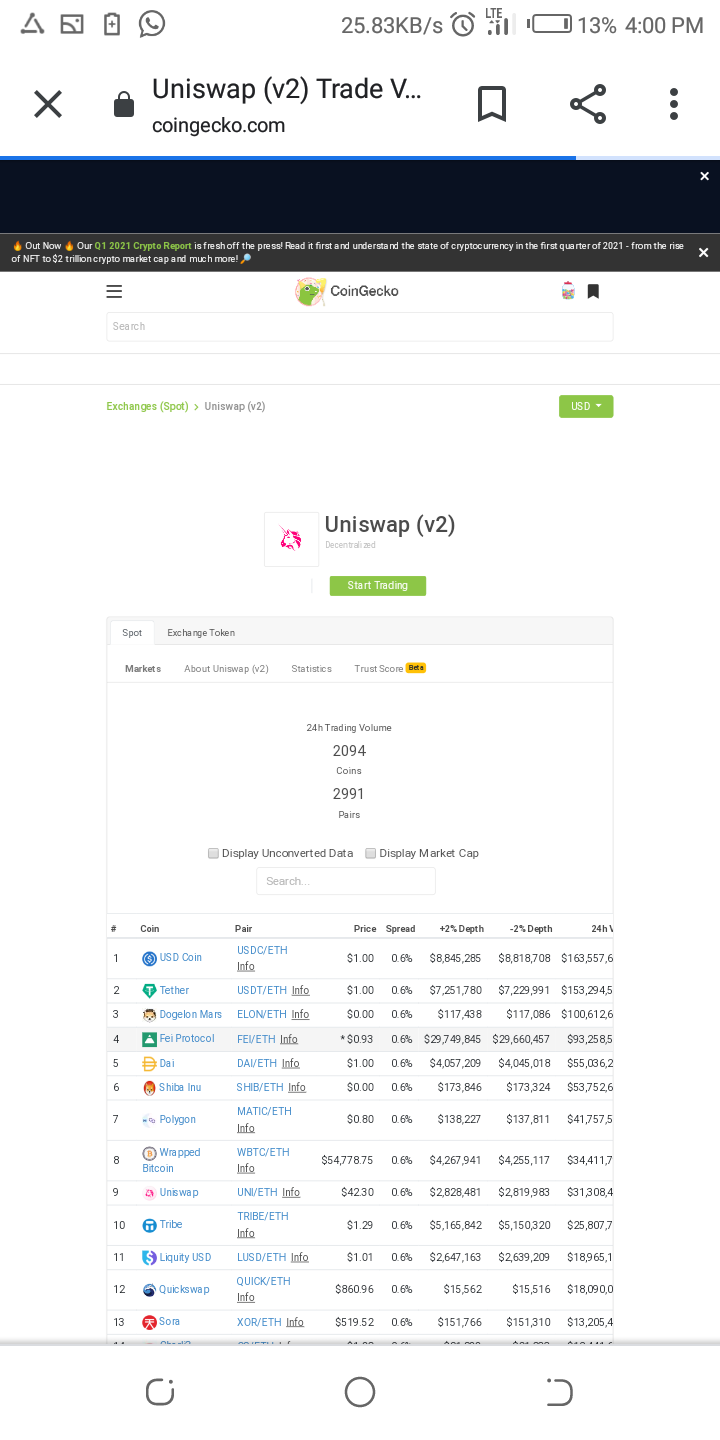Image resolution: width=720 pixels, height=1440 pixels.
Task: Click the browser address bar URL coingecko.com
Action: point(219,125)
